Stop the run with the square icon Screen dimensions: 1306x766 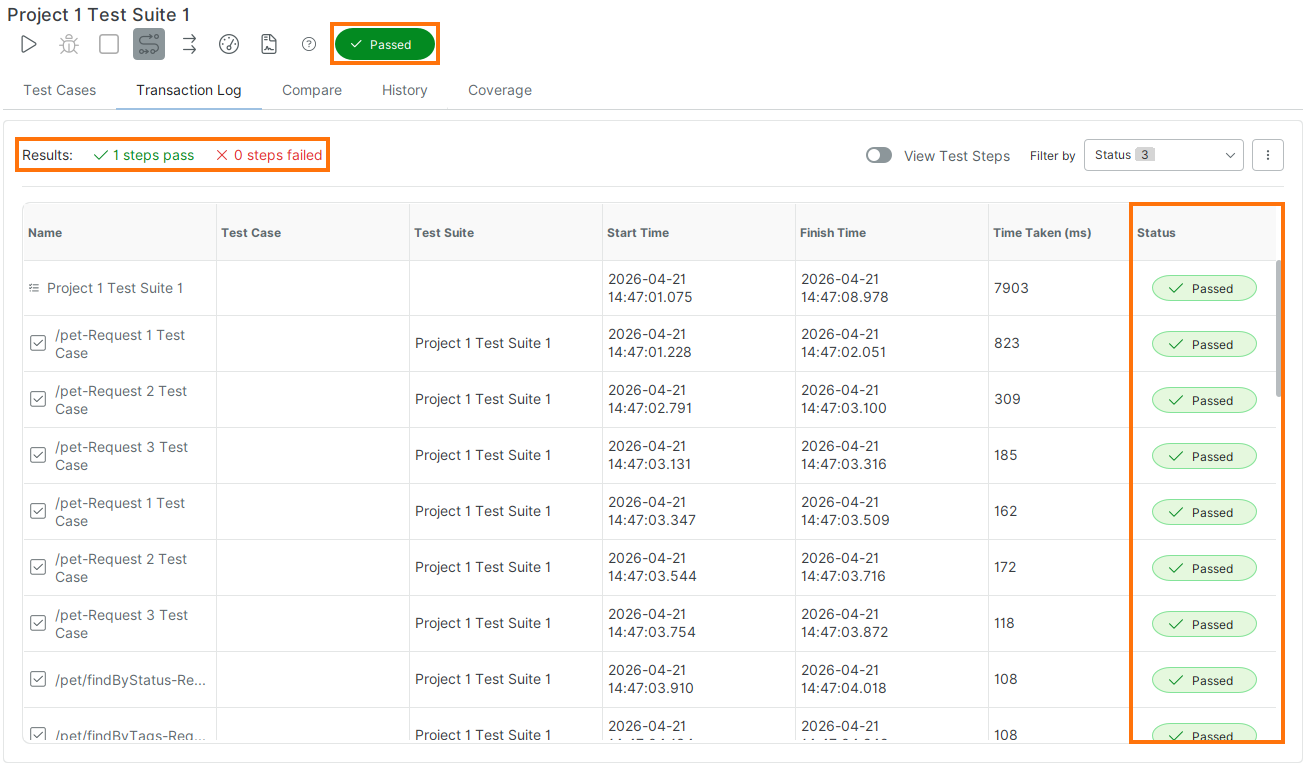(109, 44)
